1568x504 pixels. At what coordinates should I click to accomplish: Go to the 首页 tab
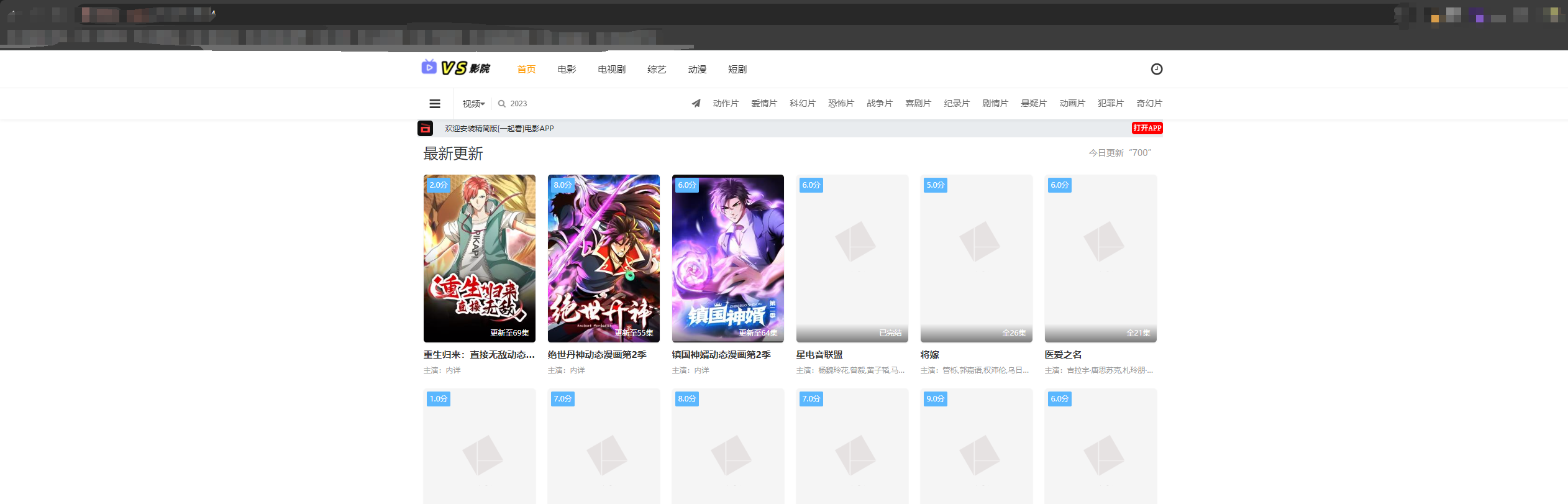[x=526, y=69]
